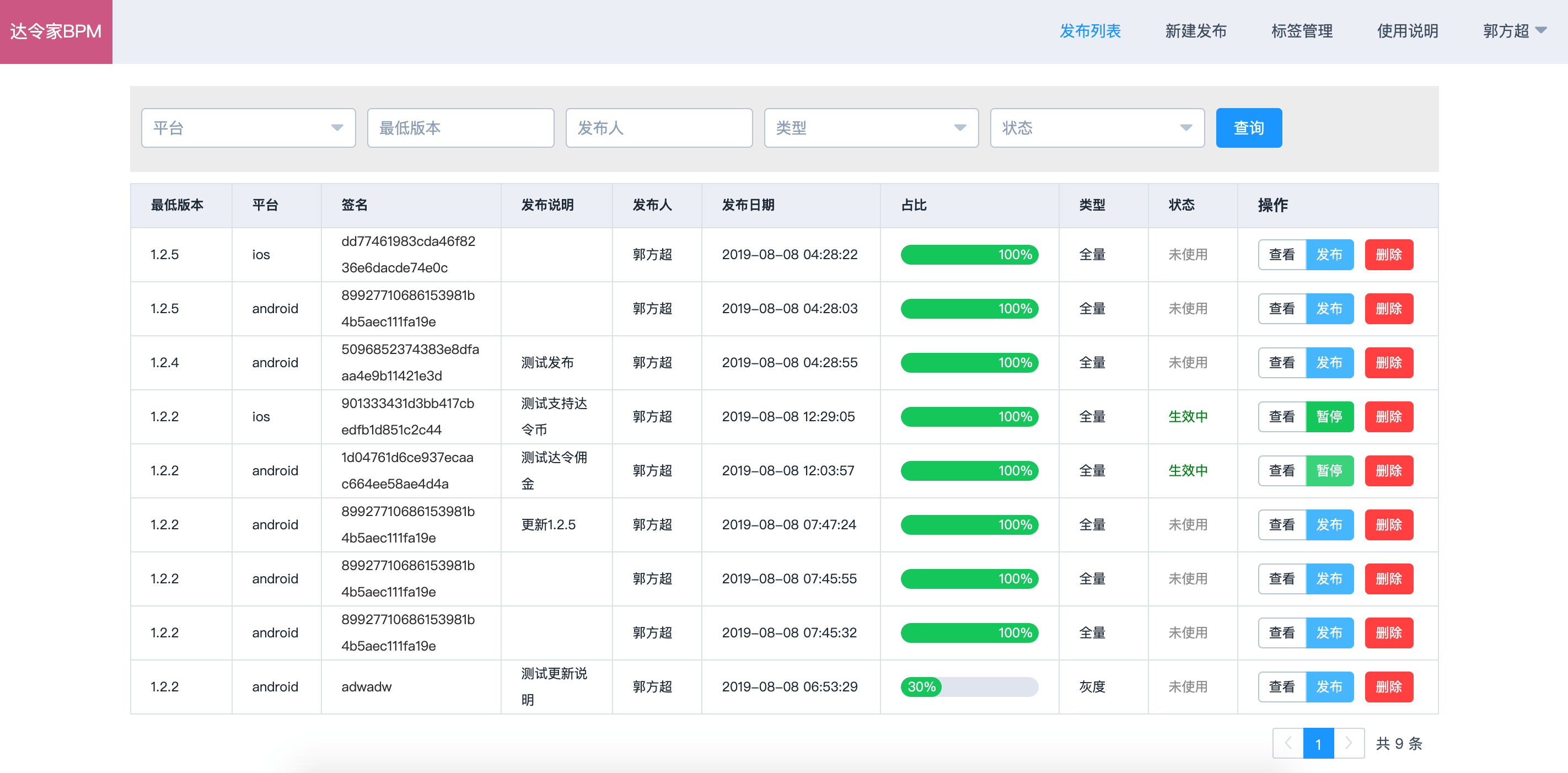This screenshot has height=773, width=1568.
Task: Click the 发布人 input field
Action: point(659,128)
